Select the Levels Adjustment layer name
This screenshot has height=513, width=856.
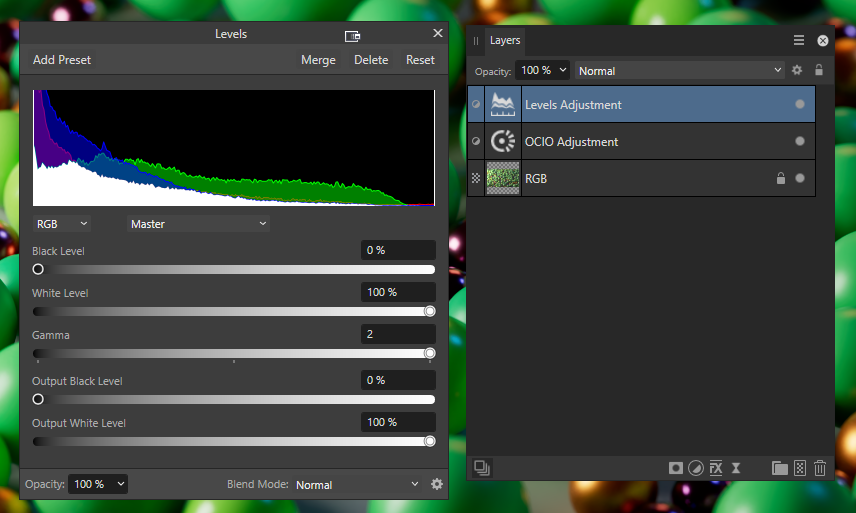(573, 105)
